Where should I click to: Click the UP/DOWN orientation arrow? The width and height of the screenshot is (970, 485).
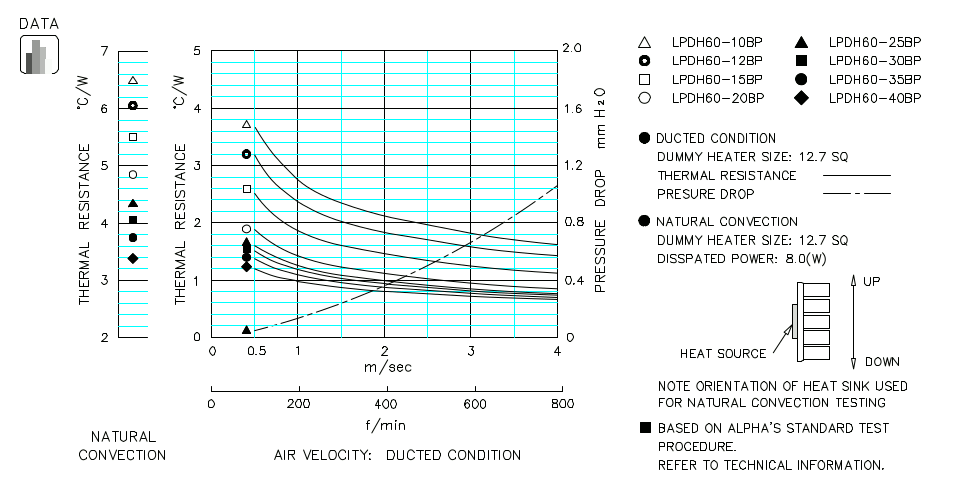853,322
